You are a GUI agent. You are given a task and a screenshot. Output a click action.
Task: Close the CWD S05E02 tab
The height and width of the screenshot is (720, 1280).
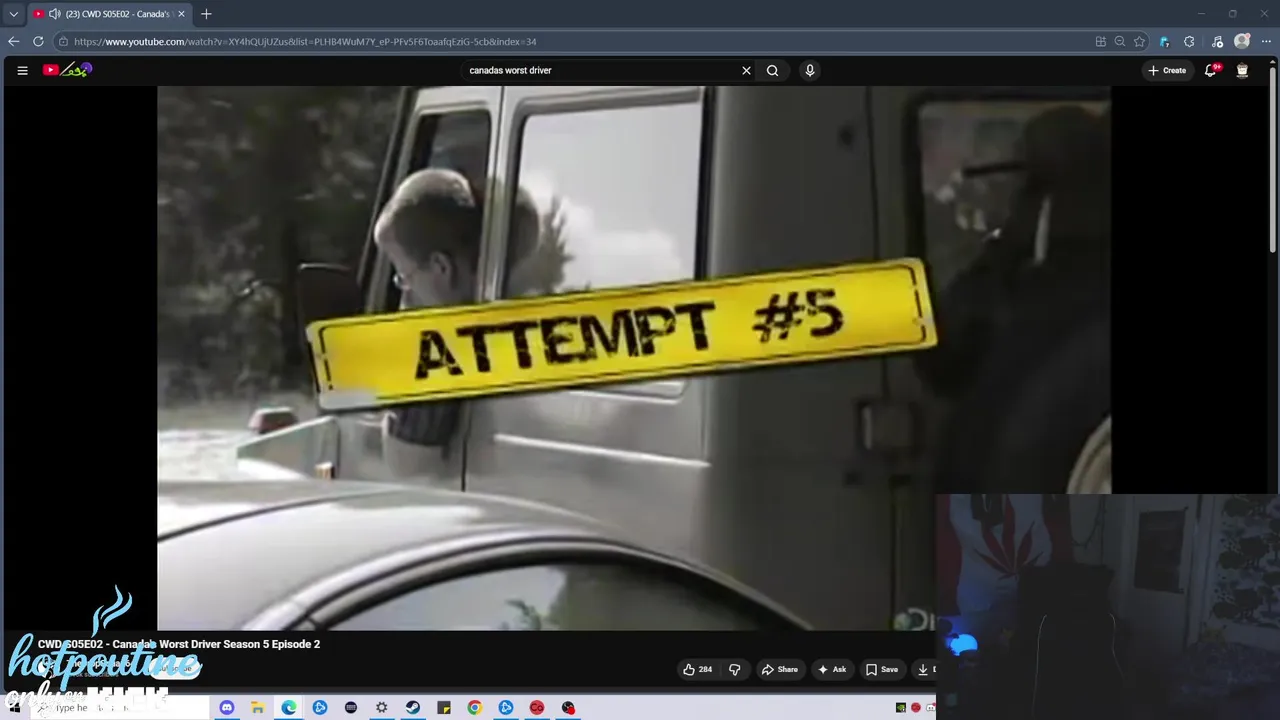[181, 14]
